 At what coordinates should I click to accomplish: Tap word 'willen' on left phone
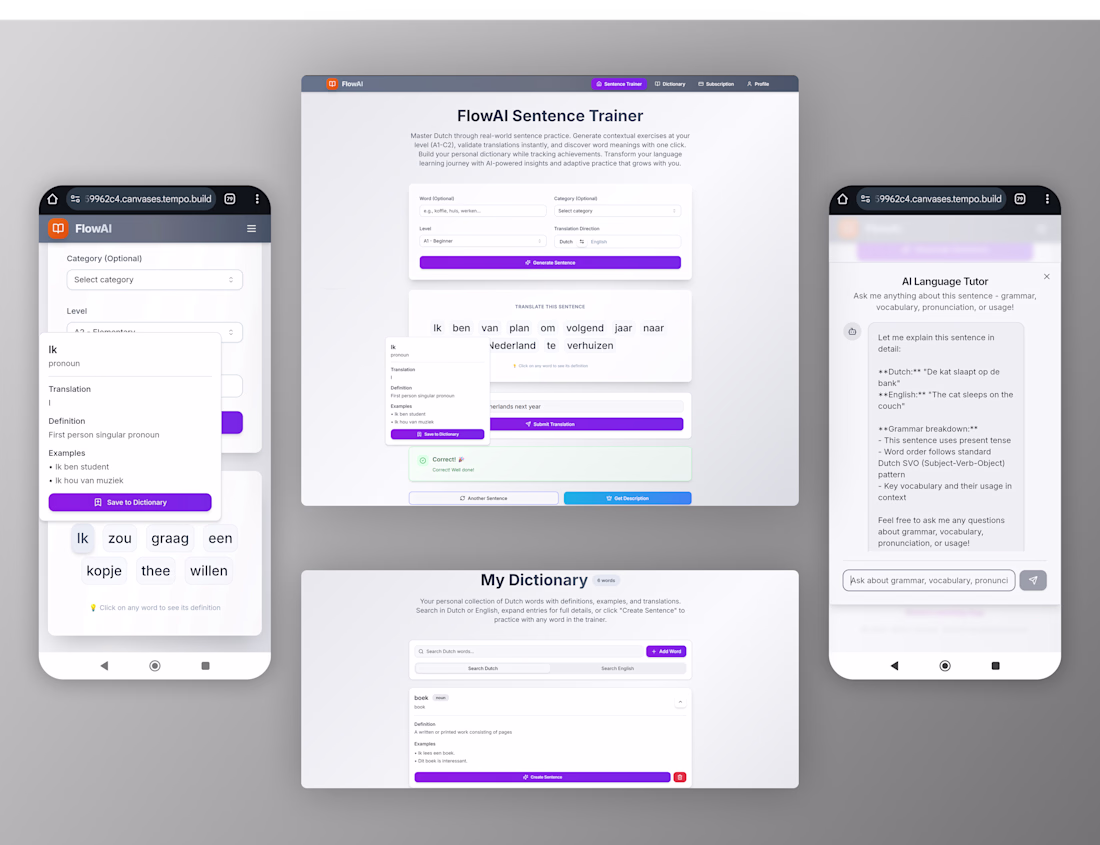208,571
